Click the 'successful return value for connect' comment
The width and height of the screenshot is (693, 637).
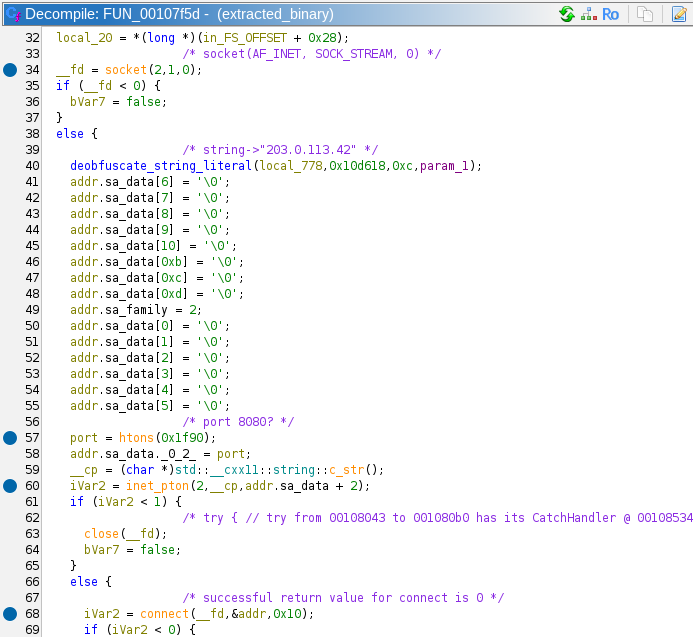tap(343, 598)
